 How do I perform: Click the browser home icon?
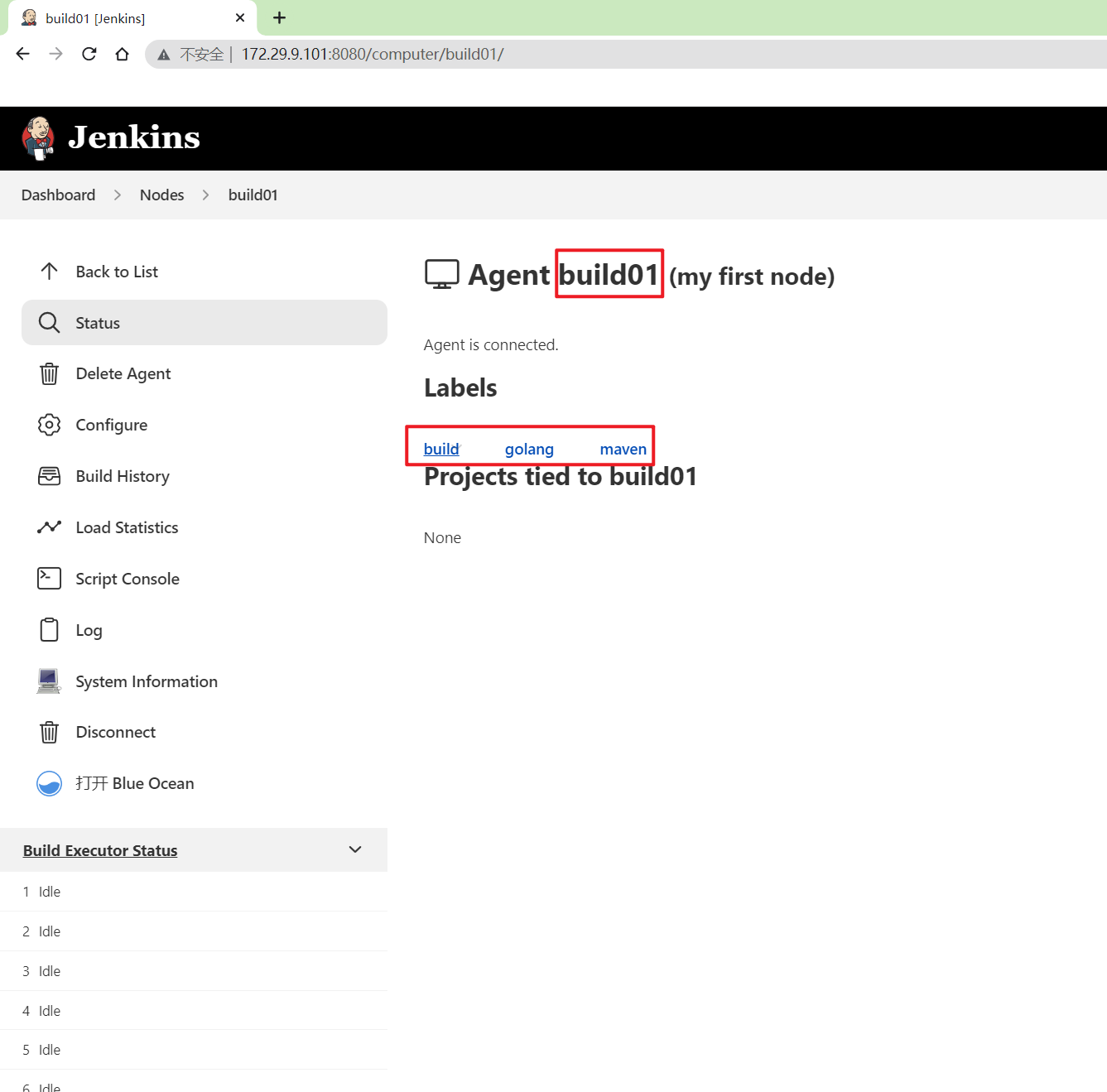123,54
